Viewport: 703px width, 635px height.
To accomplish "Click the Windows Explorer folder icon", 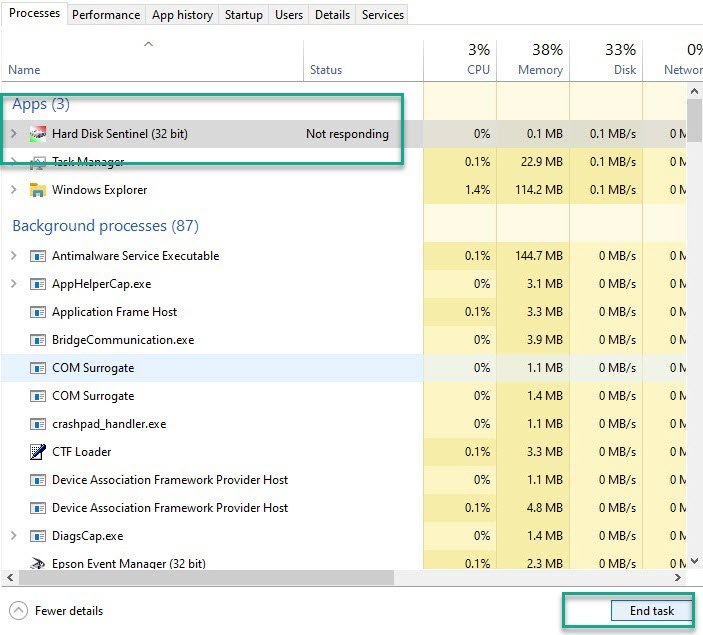I will [38, 190].
